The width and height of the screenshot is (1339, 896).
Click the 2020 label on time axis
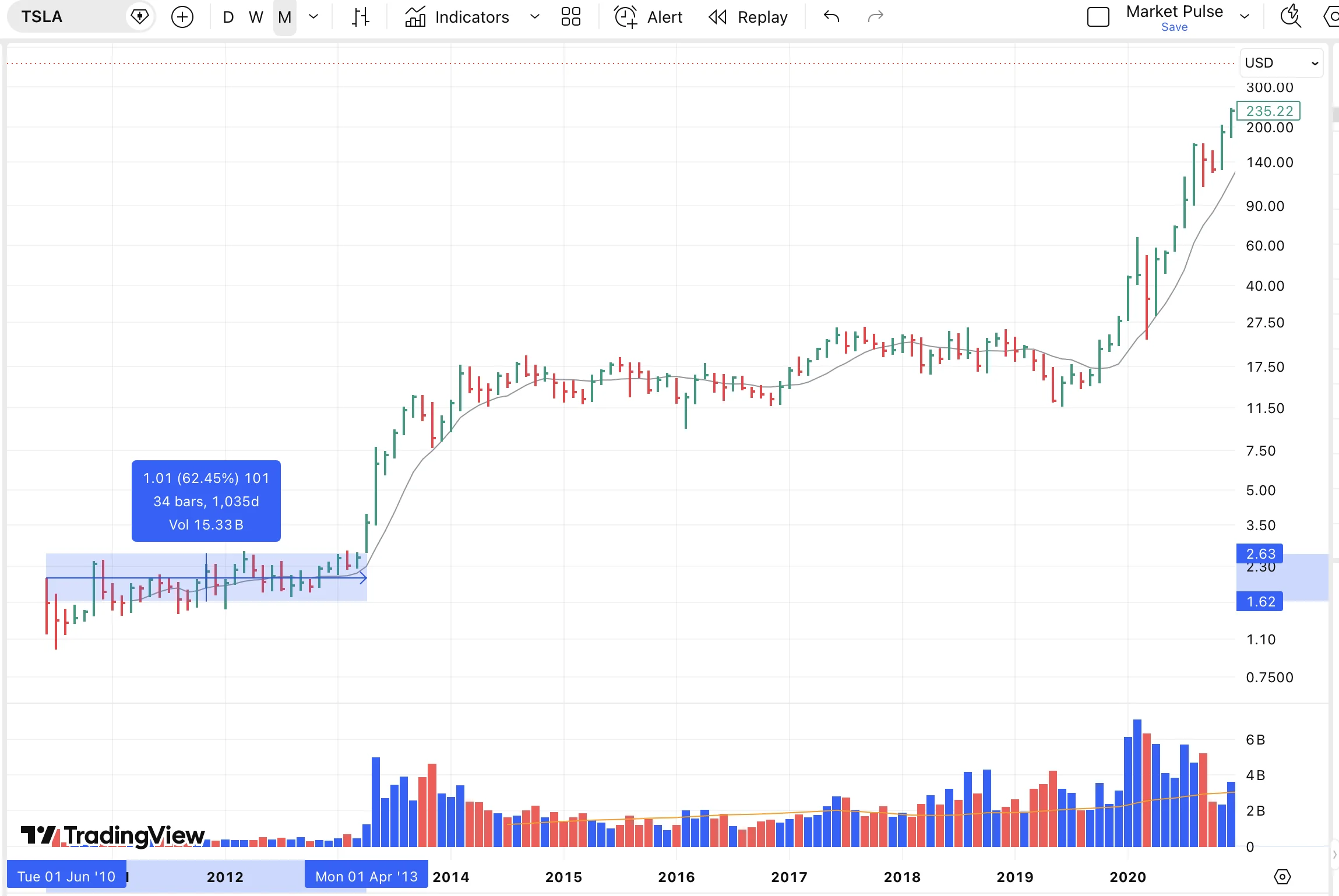pos(1127,877)
